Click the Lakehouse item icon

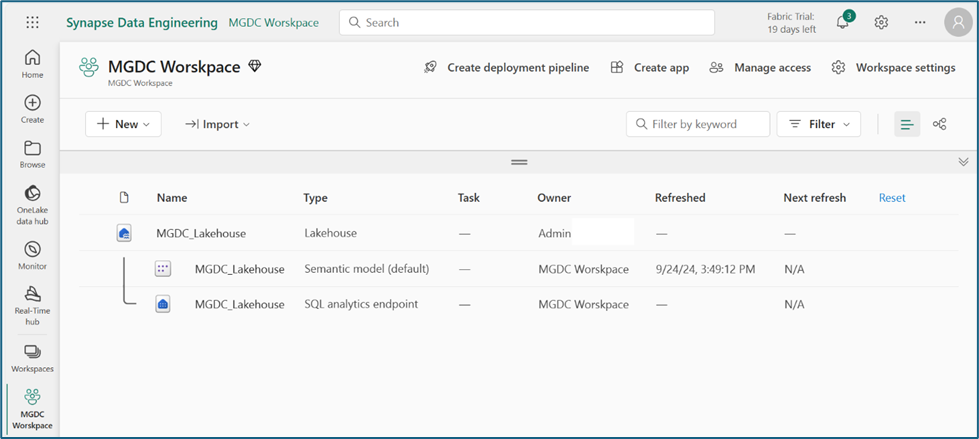[124, 234]
